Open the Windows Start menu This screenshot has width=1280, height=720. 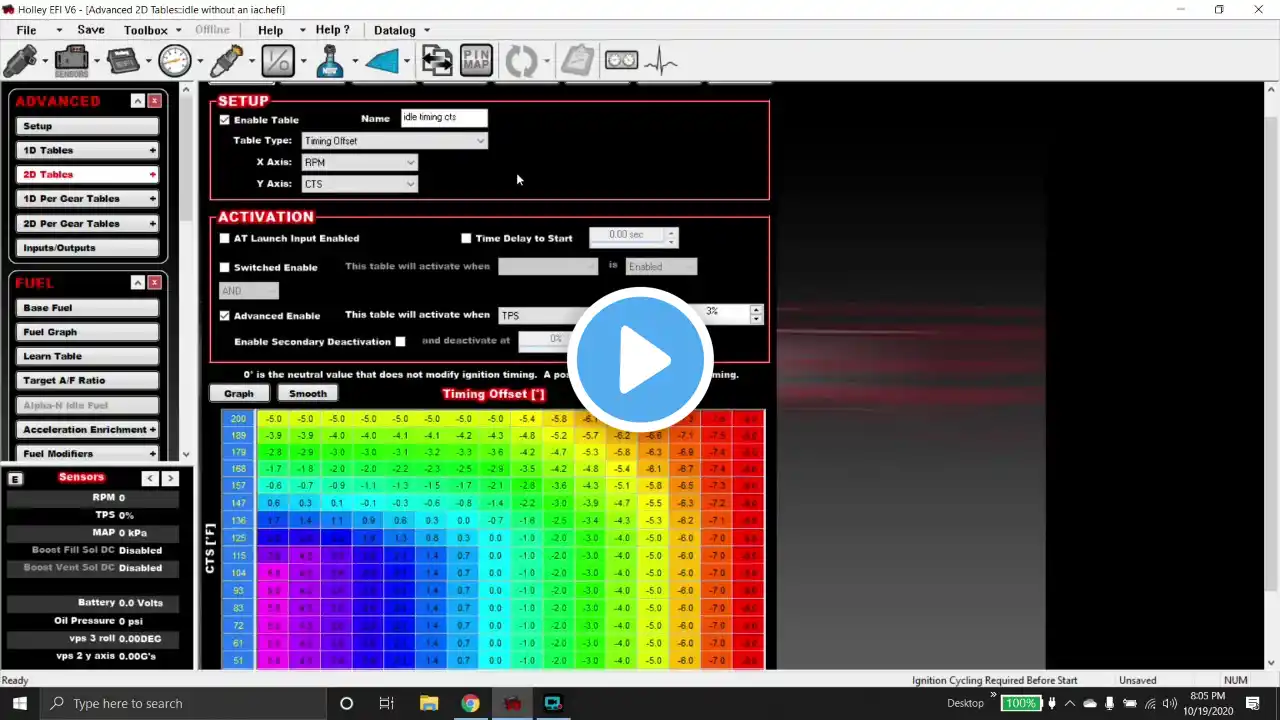(x=19, y=703)
